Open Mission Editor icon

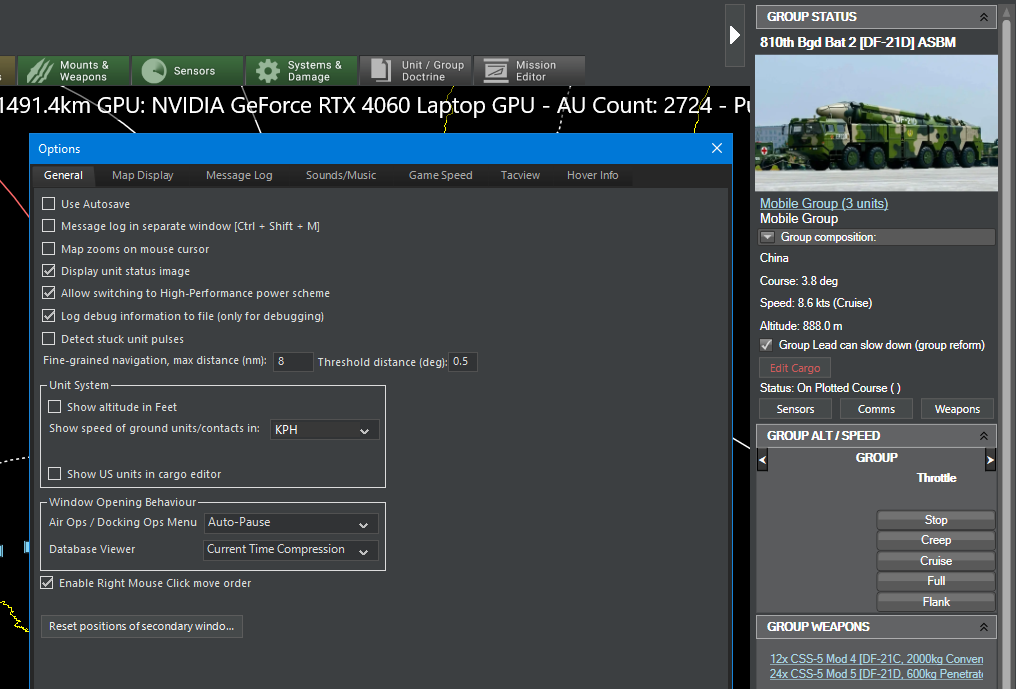pos(496,71)
